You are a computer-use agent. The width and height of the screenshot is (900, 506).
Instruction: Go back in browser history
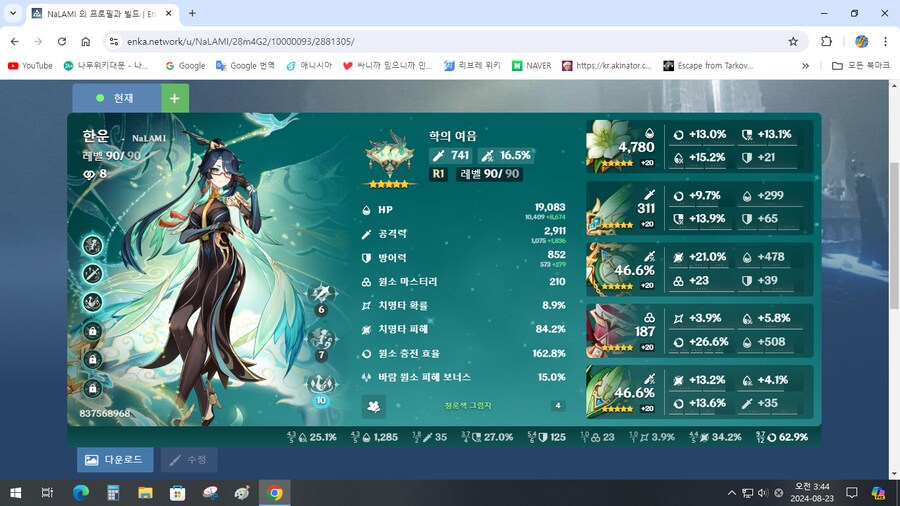tap(14, 41)
